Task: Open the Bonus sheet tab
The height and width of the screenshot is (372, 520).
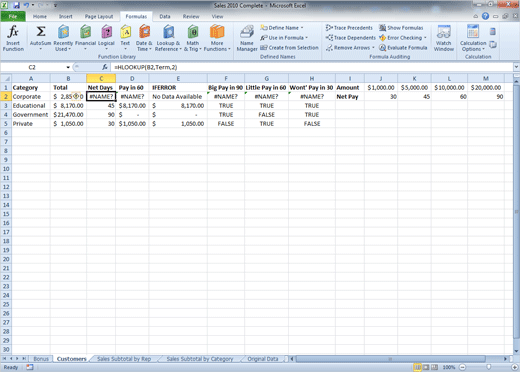Action: pyautogui.click(x=41, y=359)
